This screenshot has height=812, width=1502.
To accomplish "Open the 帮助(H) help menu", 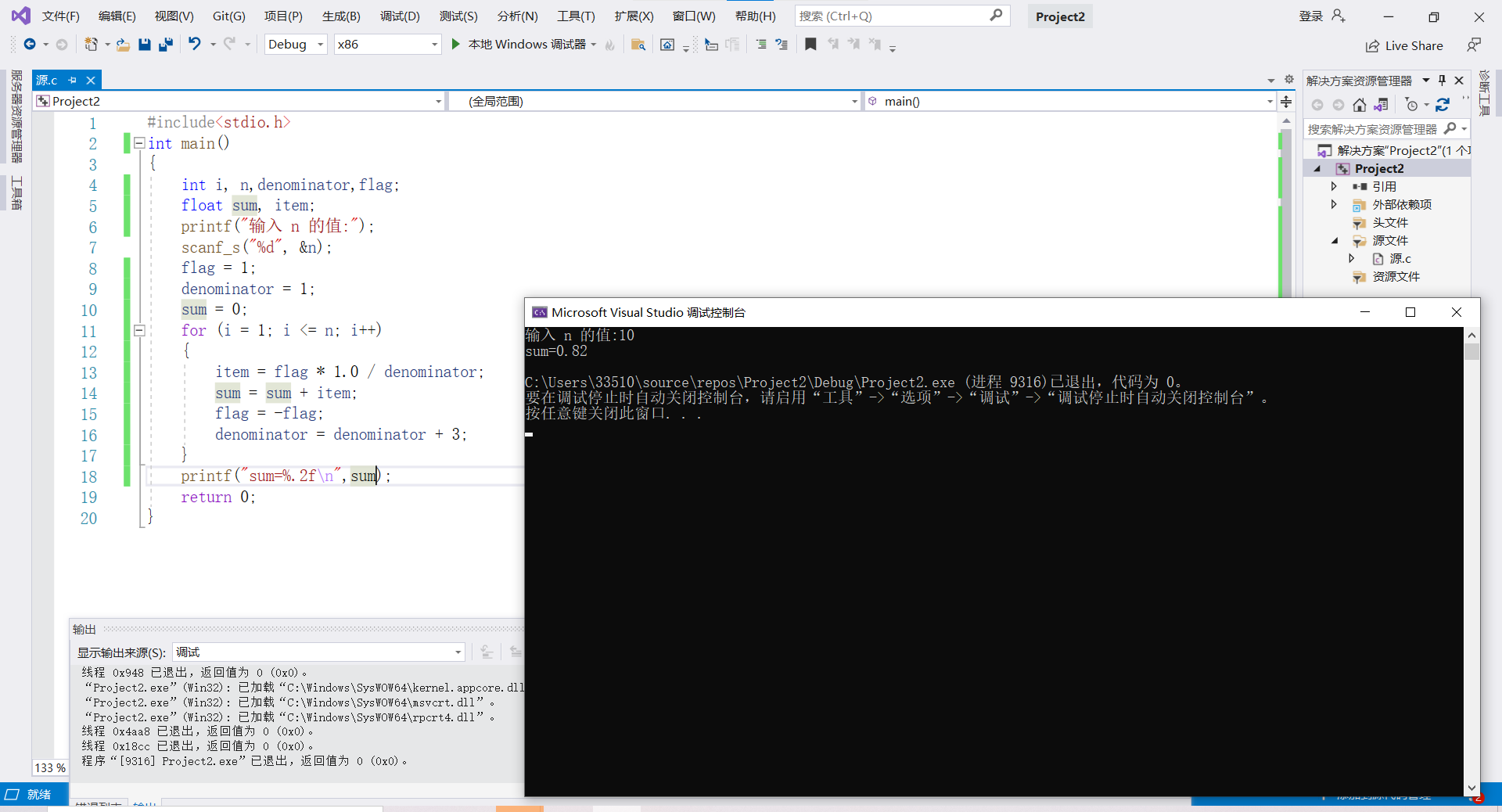I will click(755, 16).
